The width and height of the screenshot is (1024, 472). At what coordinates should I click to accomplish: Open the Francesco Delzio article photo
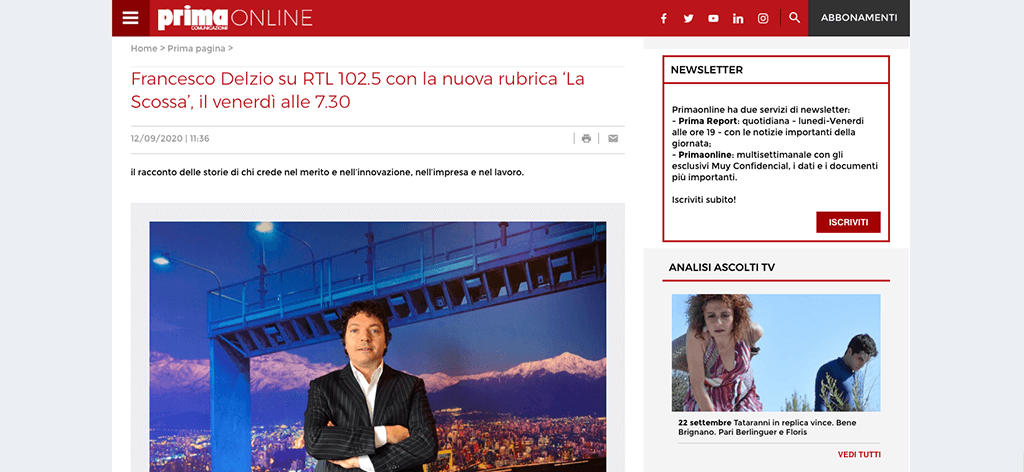(377, 347)
